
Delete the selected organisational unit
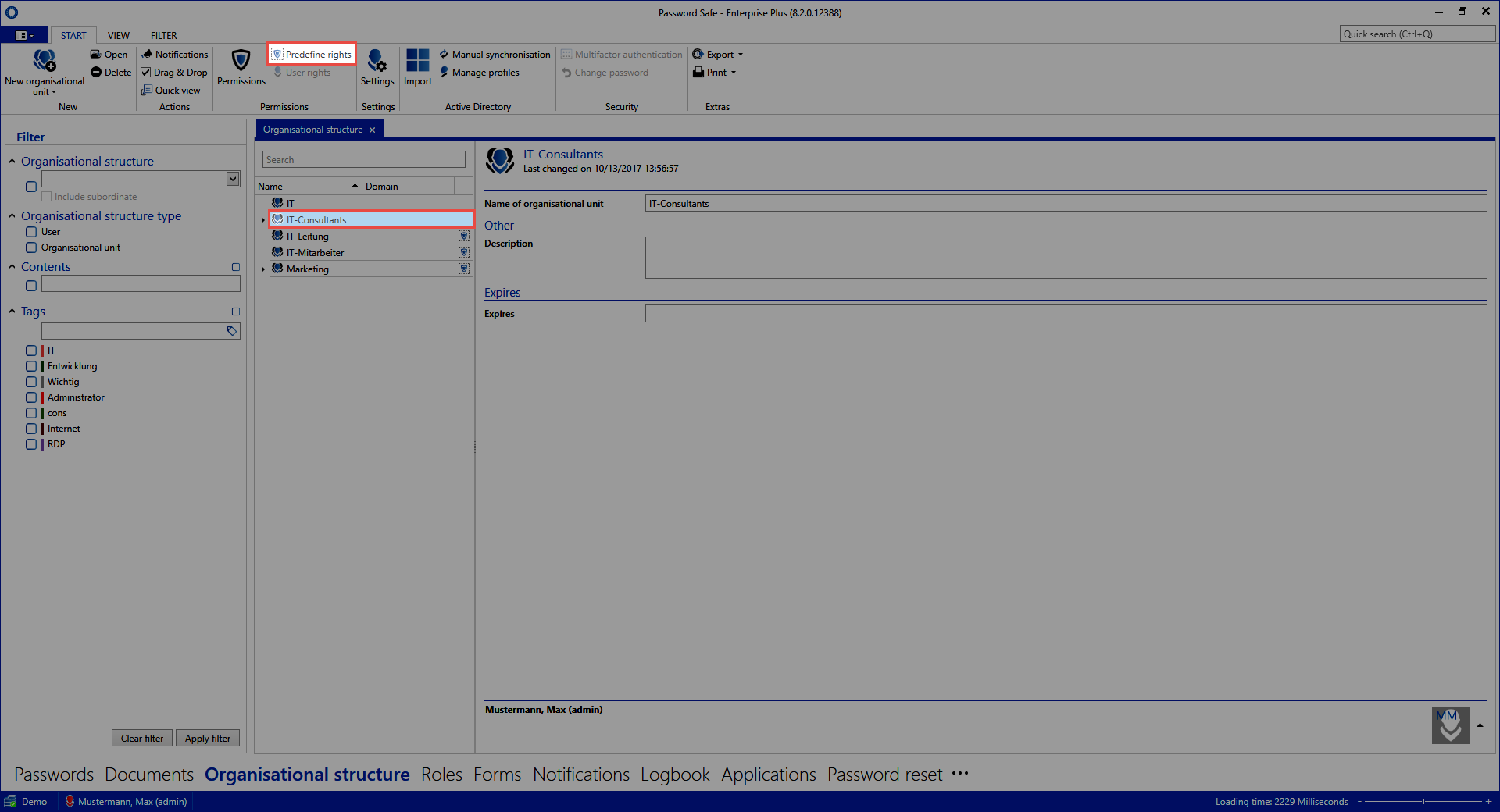click(x=111, y=73)
